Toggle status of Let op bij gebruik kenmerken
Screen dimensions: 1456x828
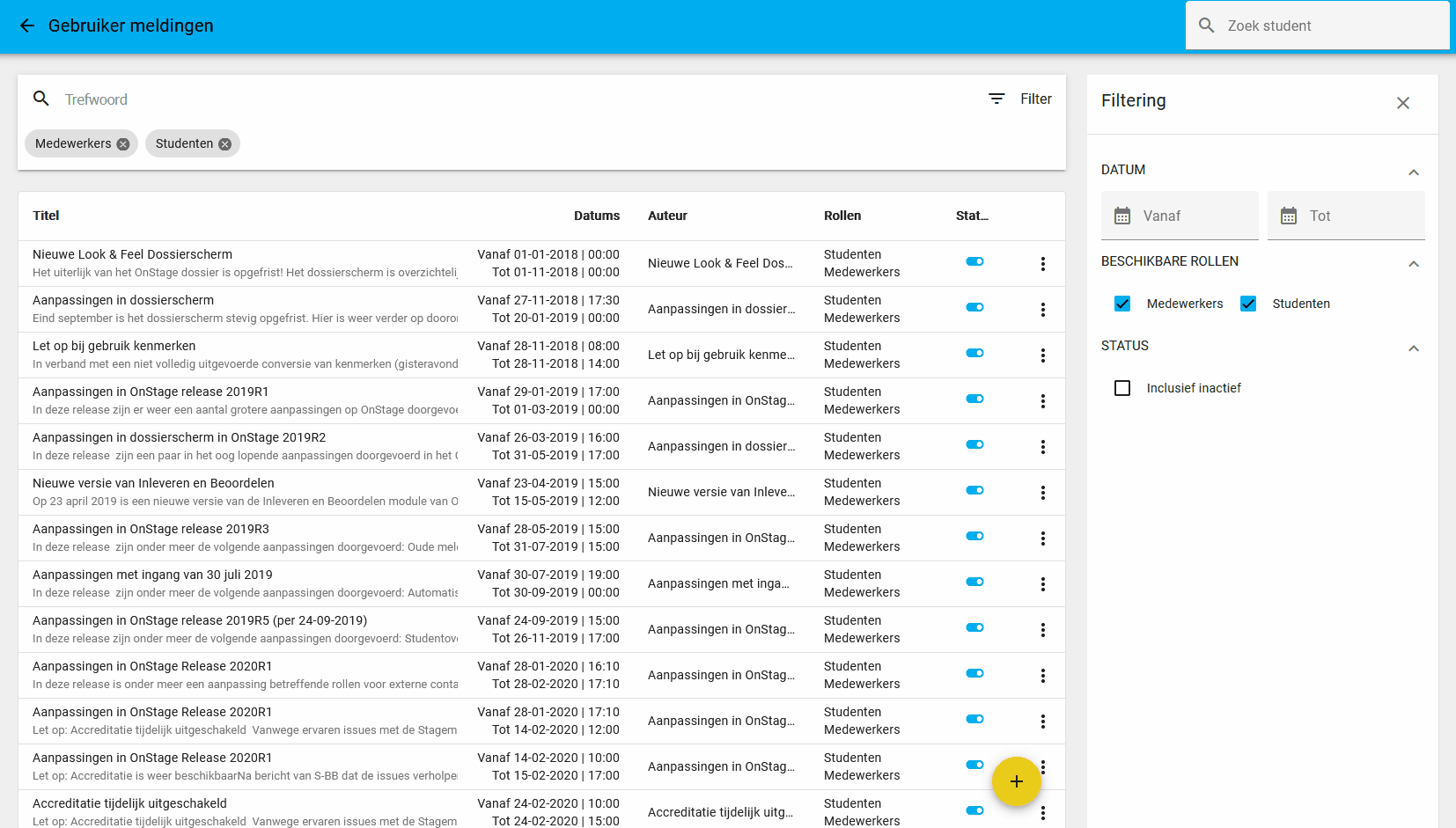click(974, 353)
